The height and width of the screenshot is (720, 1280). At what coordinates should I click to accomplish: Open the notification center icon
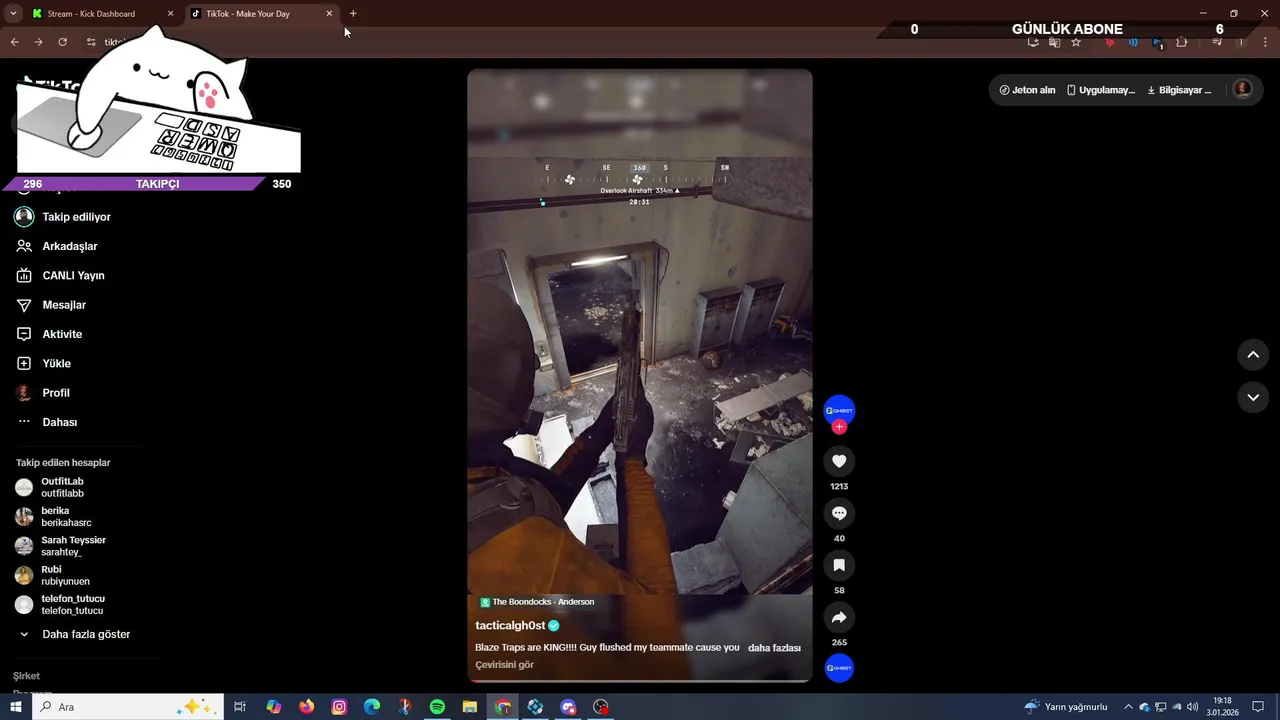[1258, 707]
